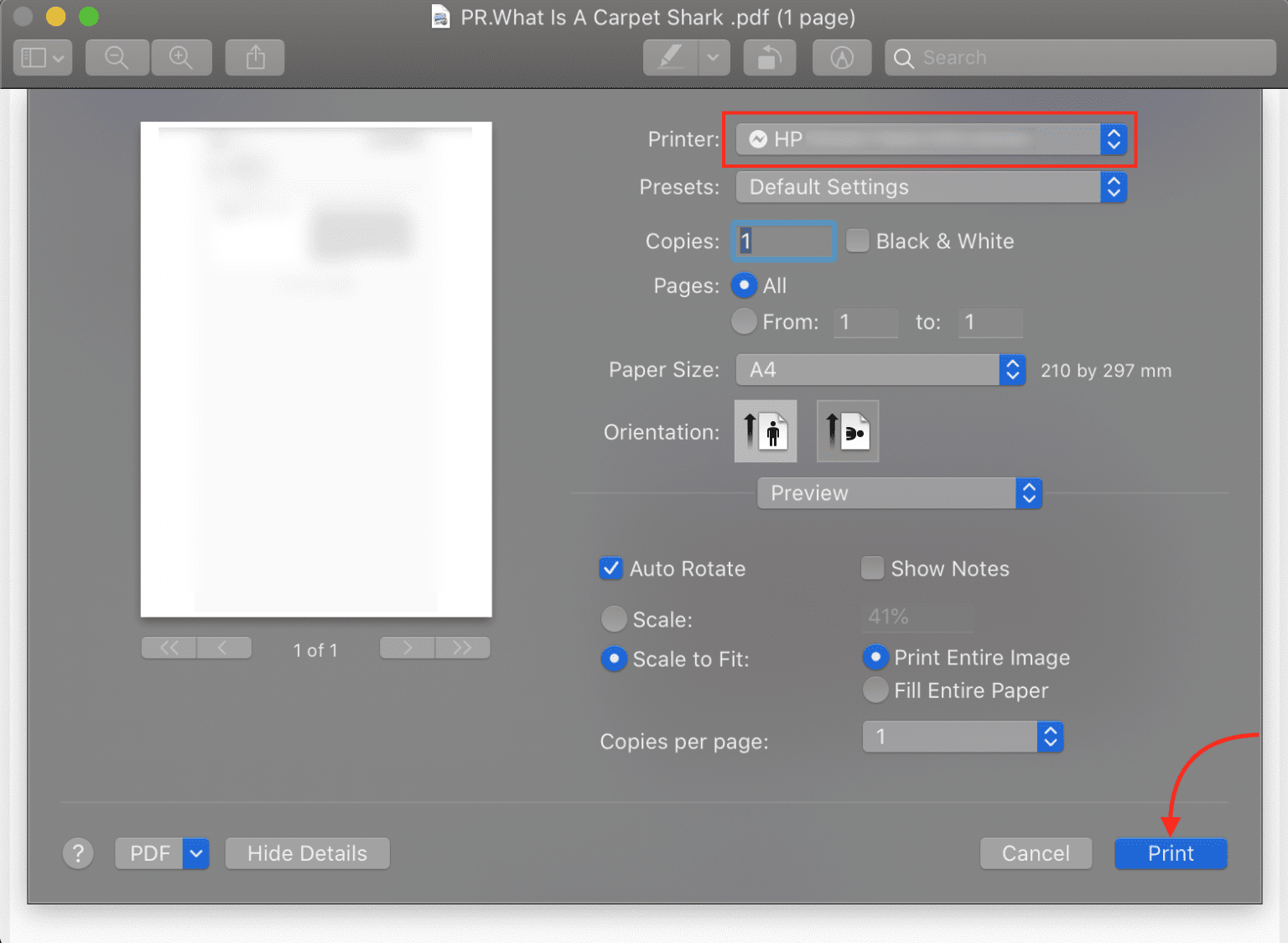Open the Share icon in the toolbar
Viewport: 1288px width, 943px height.
[x=254, y=57]
